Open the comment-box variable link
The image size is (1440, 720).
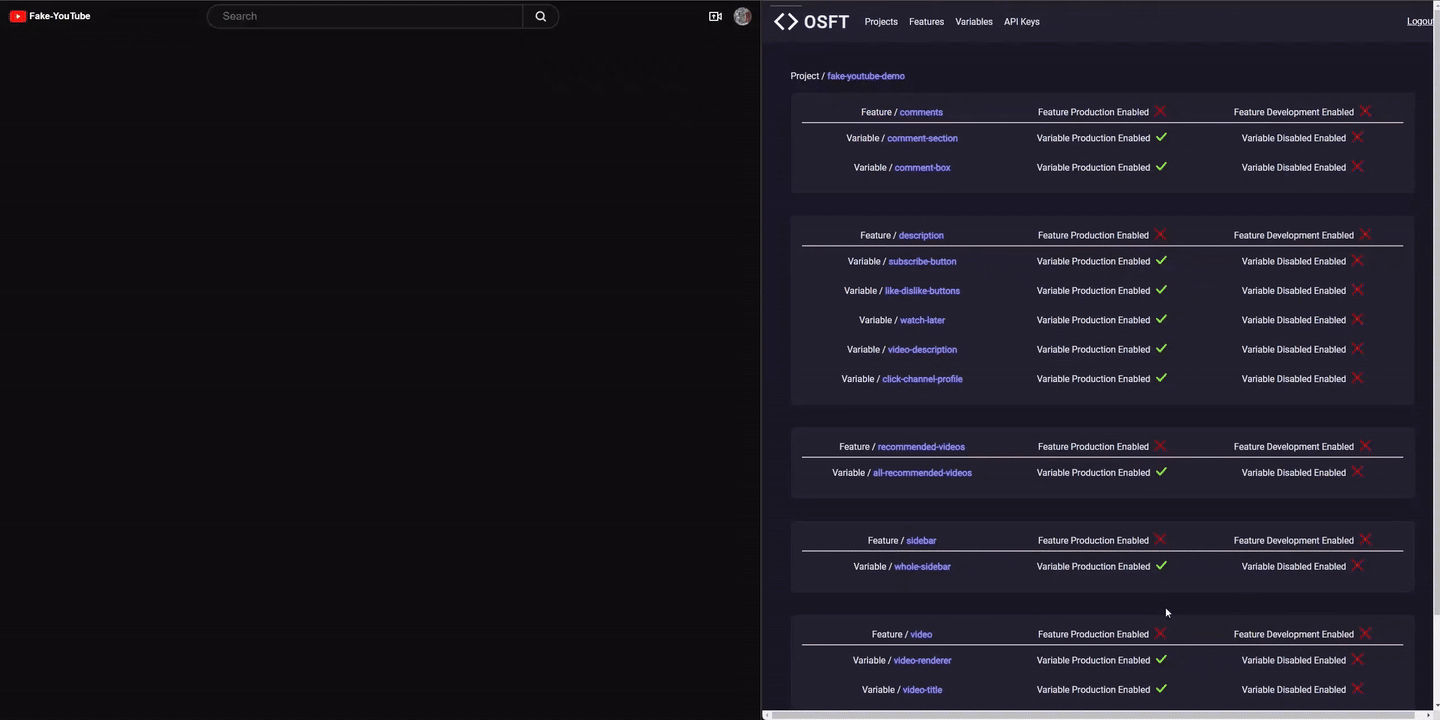click(922, 168)
